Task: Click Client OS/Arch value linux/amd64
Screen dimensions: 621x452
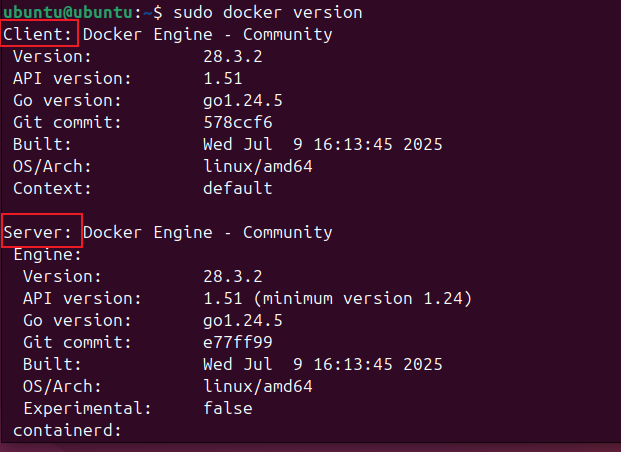Action: [258, 167]
